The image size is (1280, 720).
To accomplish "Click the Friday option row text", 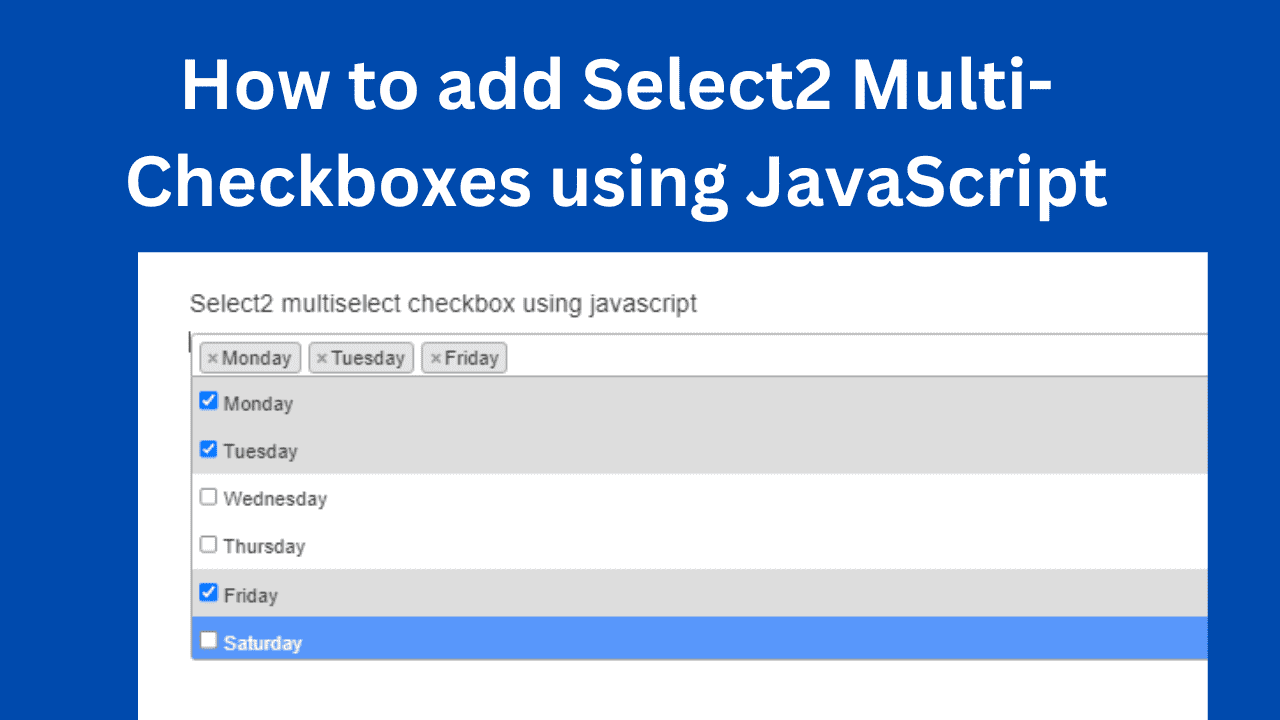I will pyautogui.click(x=250, y=595).
